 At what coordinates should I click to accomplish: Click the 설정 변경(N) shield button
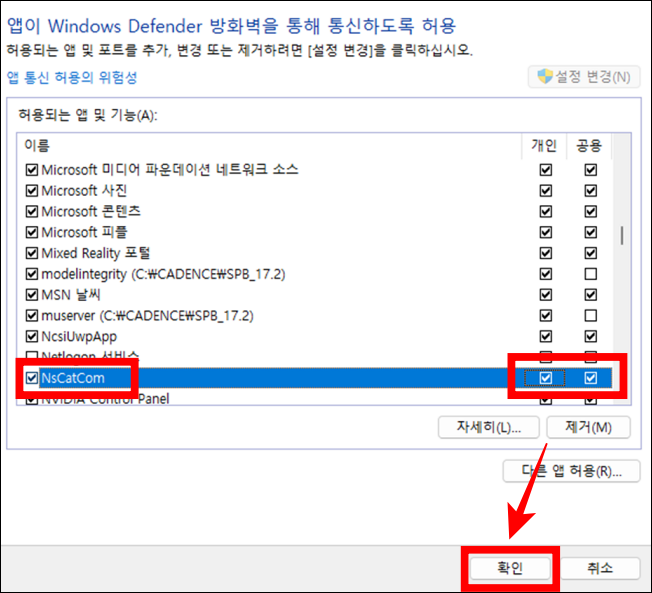click(584, 77)
